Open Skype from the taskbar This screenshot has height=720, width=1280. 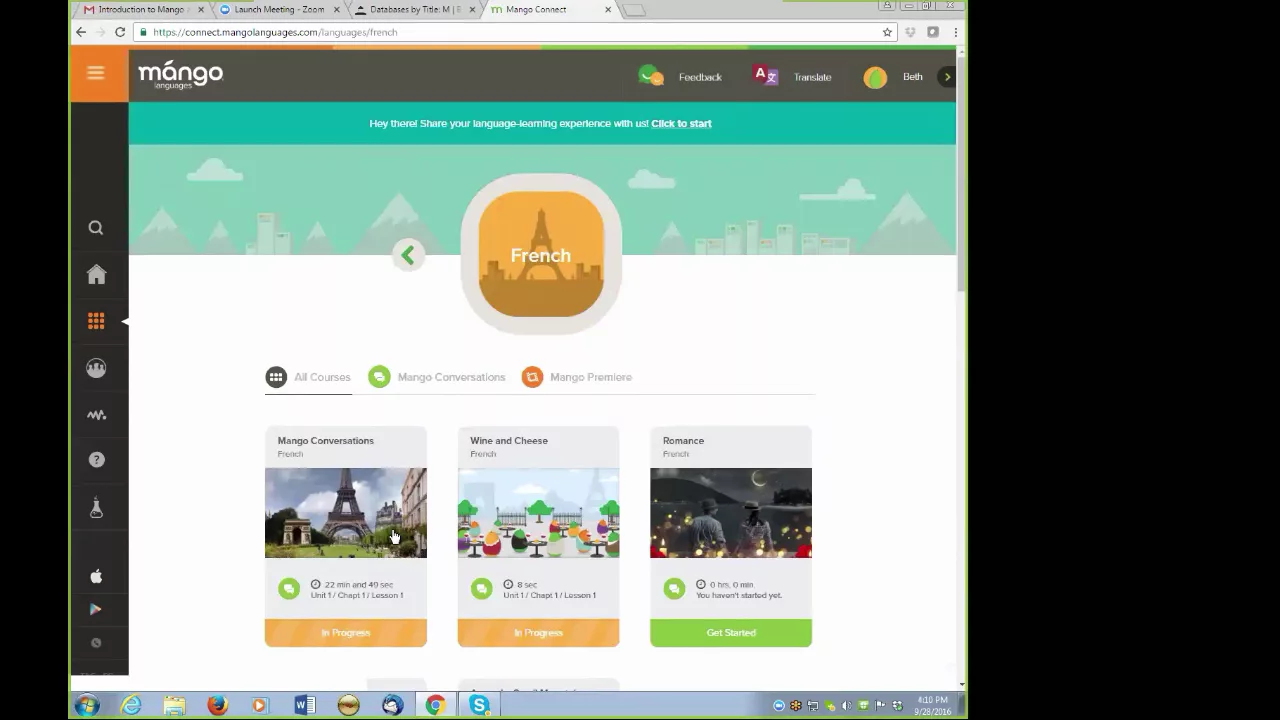click(480, 705)
